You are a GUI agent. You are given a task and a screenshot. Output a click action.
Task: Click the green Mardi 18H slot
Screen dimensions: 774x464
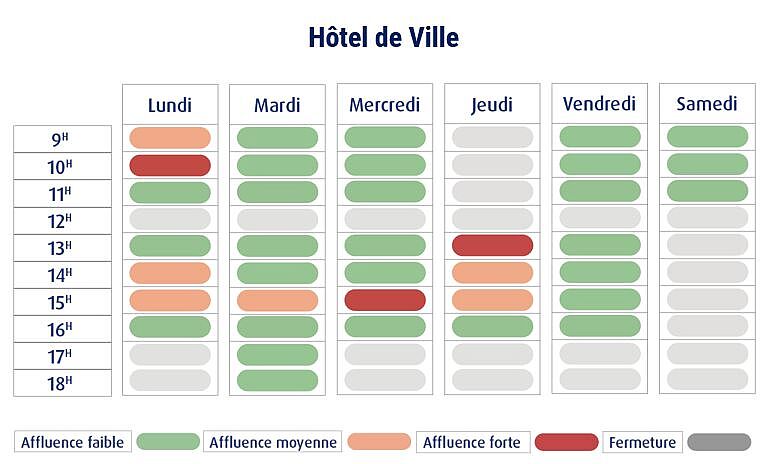(x=277, y=380)
